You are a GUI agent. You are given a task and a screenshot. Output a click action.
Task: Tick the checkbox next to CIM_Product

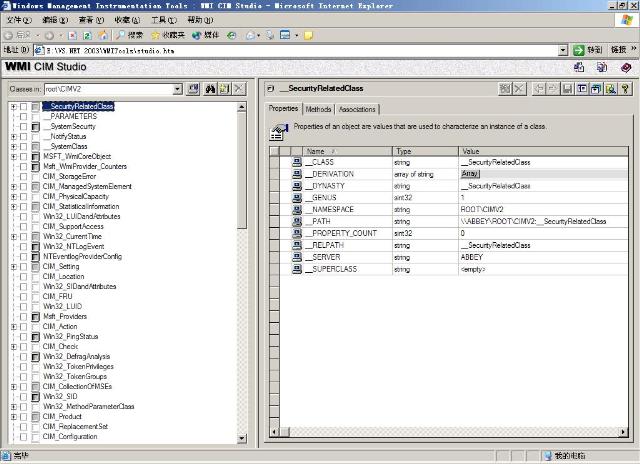[24, 417]
